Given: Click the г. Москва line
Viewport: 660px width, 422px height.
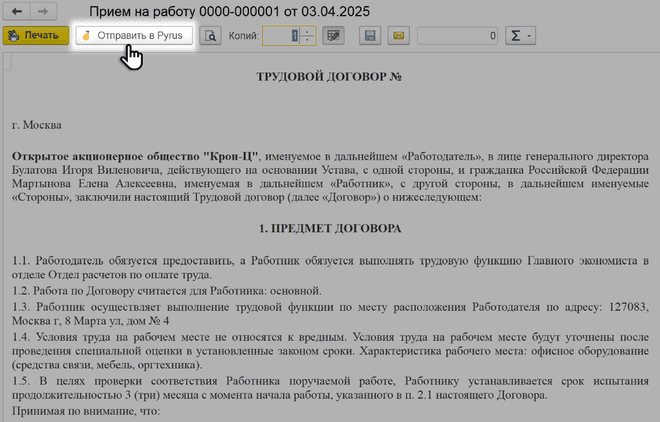Looking at the screenshot, I should pyautogui.click(x=37, y=126).
